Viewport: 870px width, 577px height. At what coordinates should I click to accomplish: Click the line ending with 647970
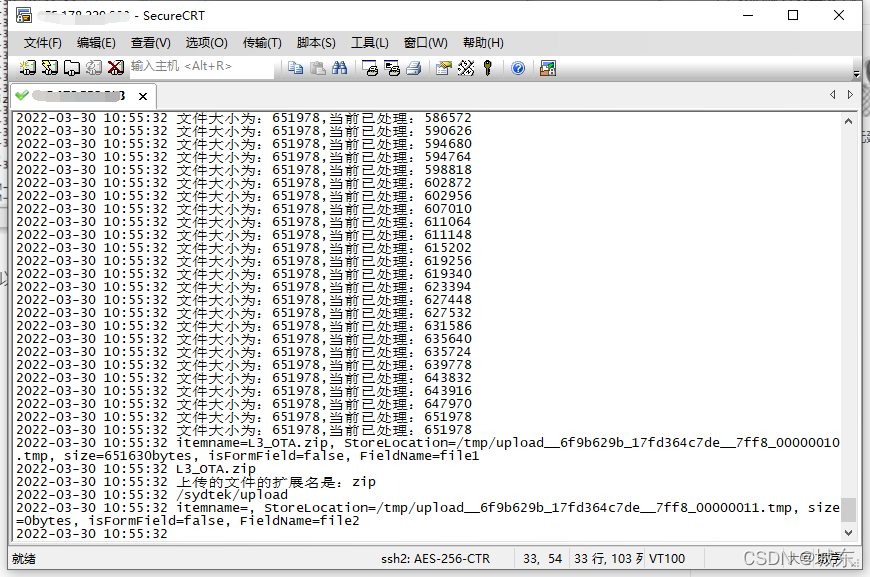[244, 404]
